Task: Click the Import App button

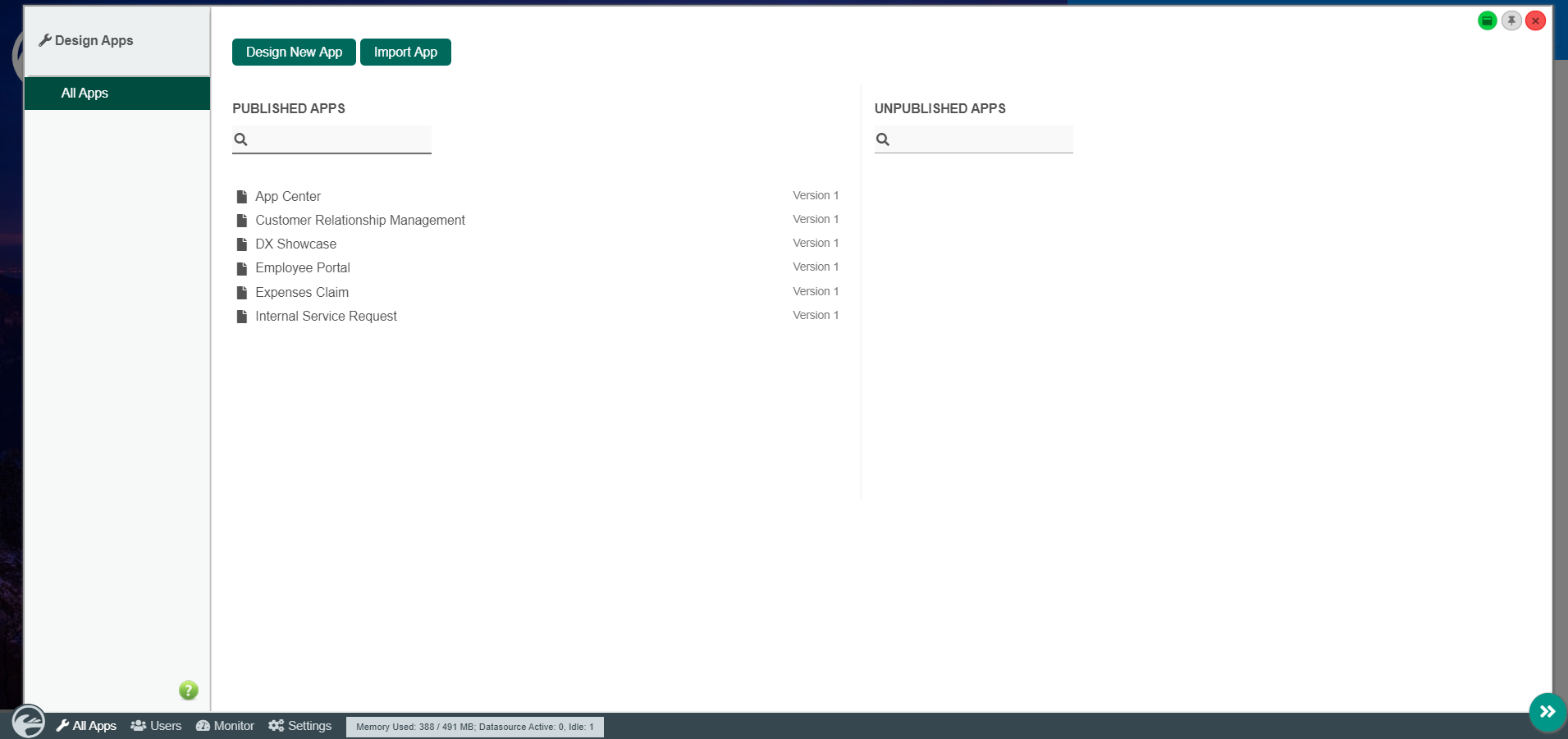Action: point(405,52)
